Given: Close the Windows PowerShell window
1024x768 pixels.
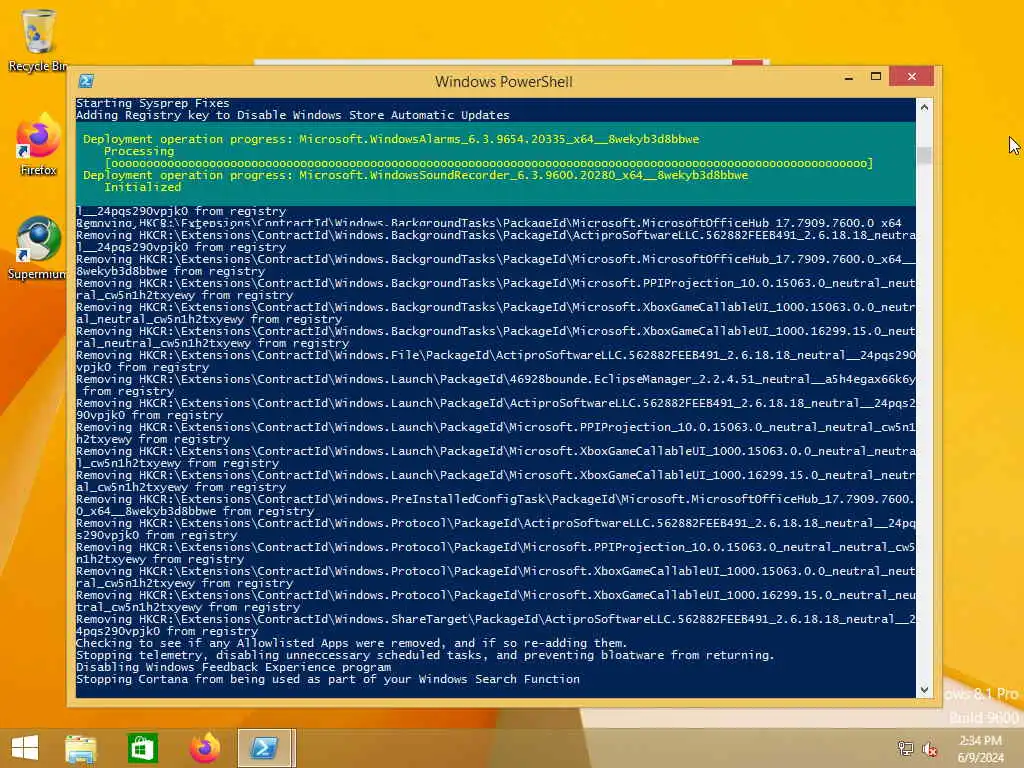Looking at the screenshot, I should click(x=912, y=76).
